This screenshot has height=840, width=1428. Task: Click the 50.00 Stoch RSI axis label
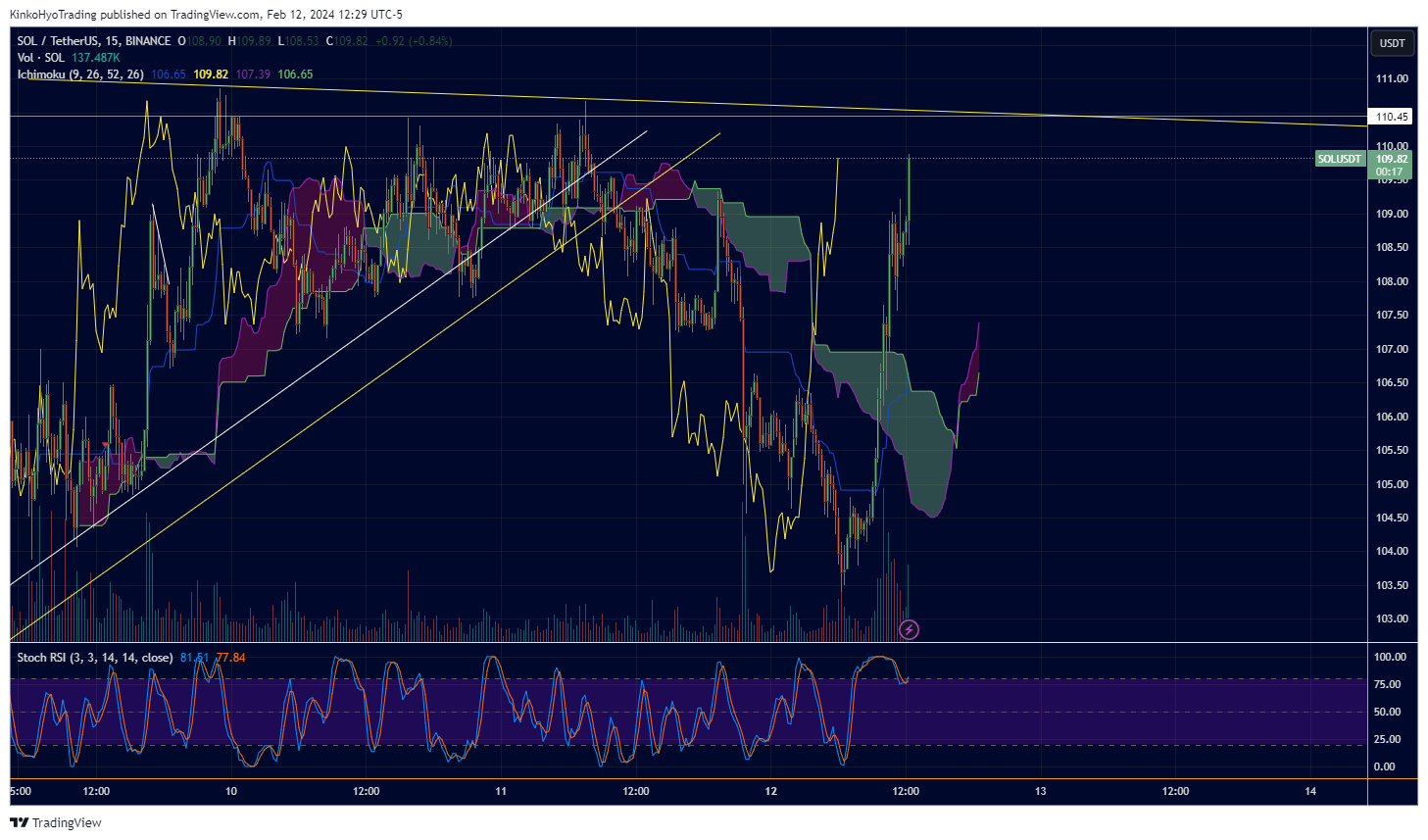pos(1388,712)
